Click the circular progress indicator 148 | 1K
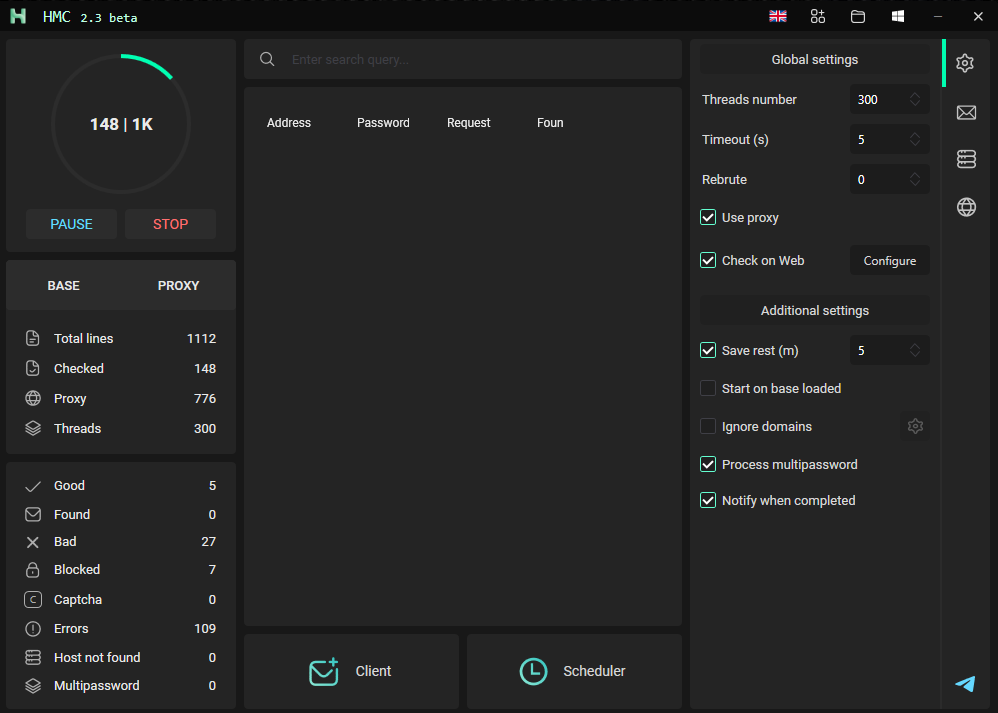Screen dimensions: 998x713 121,124
